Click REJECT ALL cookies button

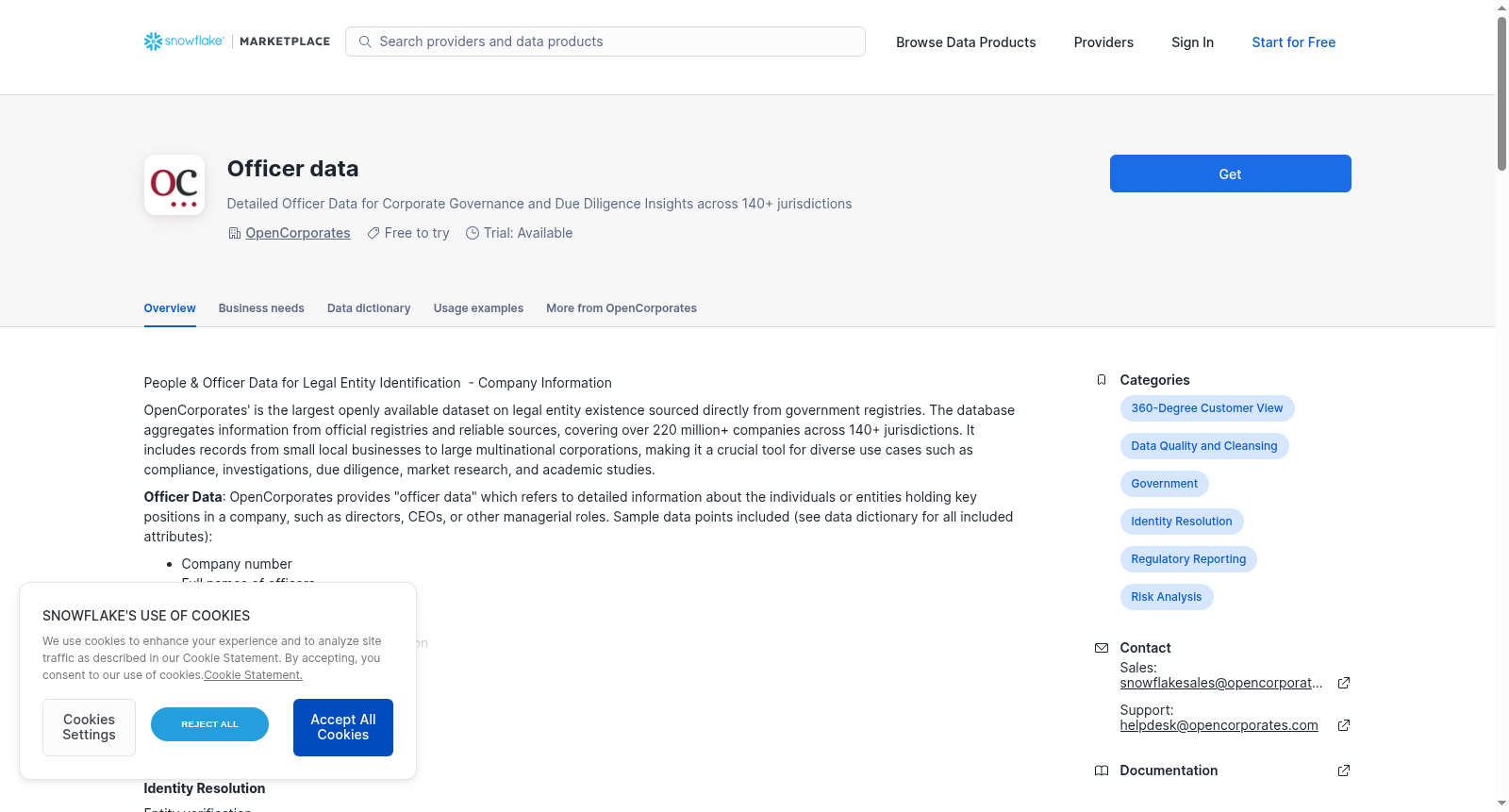click(209, 724)
